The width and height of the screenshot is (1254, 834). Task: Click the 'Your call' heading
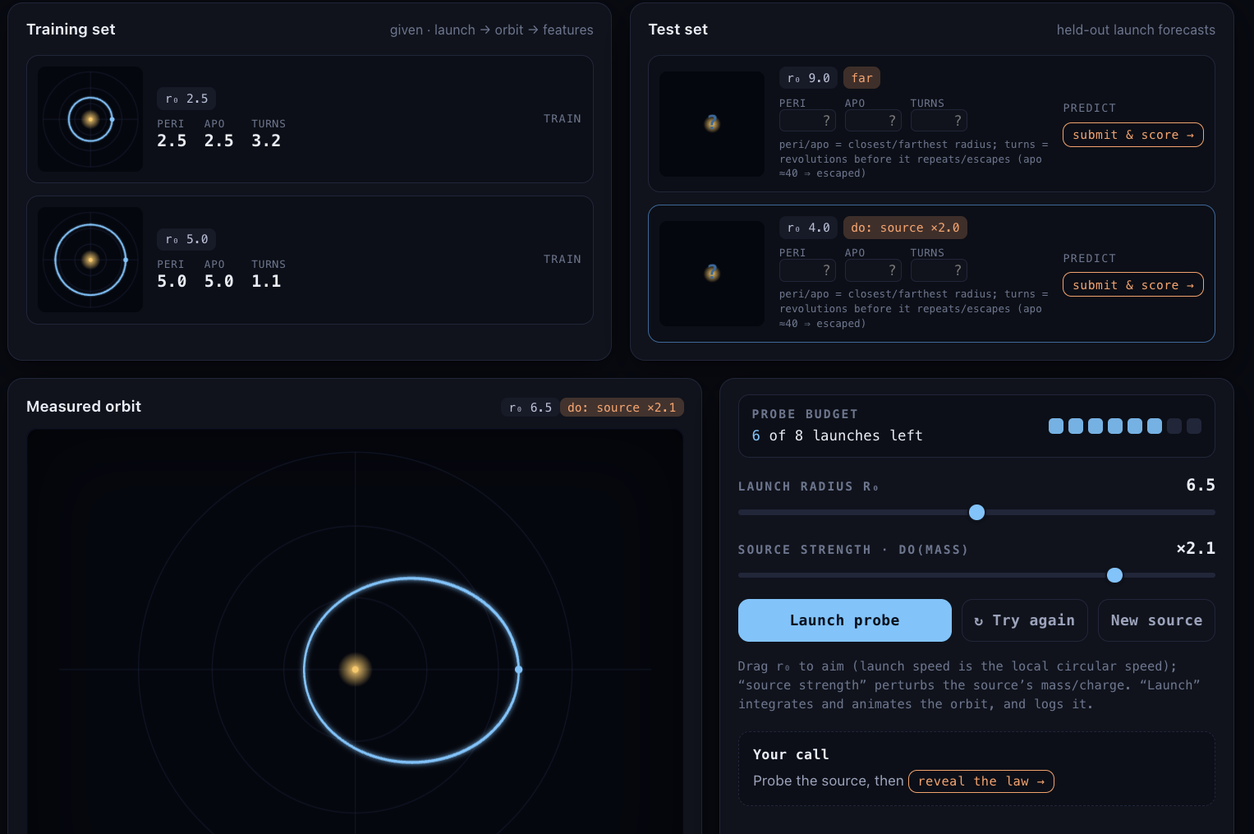click(791, 755)
